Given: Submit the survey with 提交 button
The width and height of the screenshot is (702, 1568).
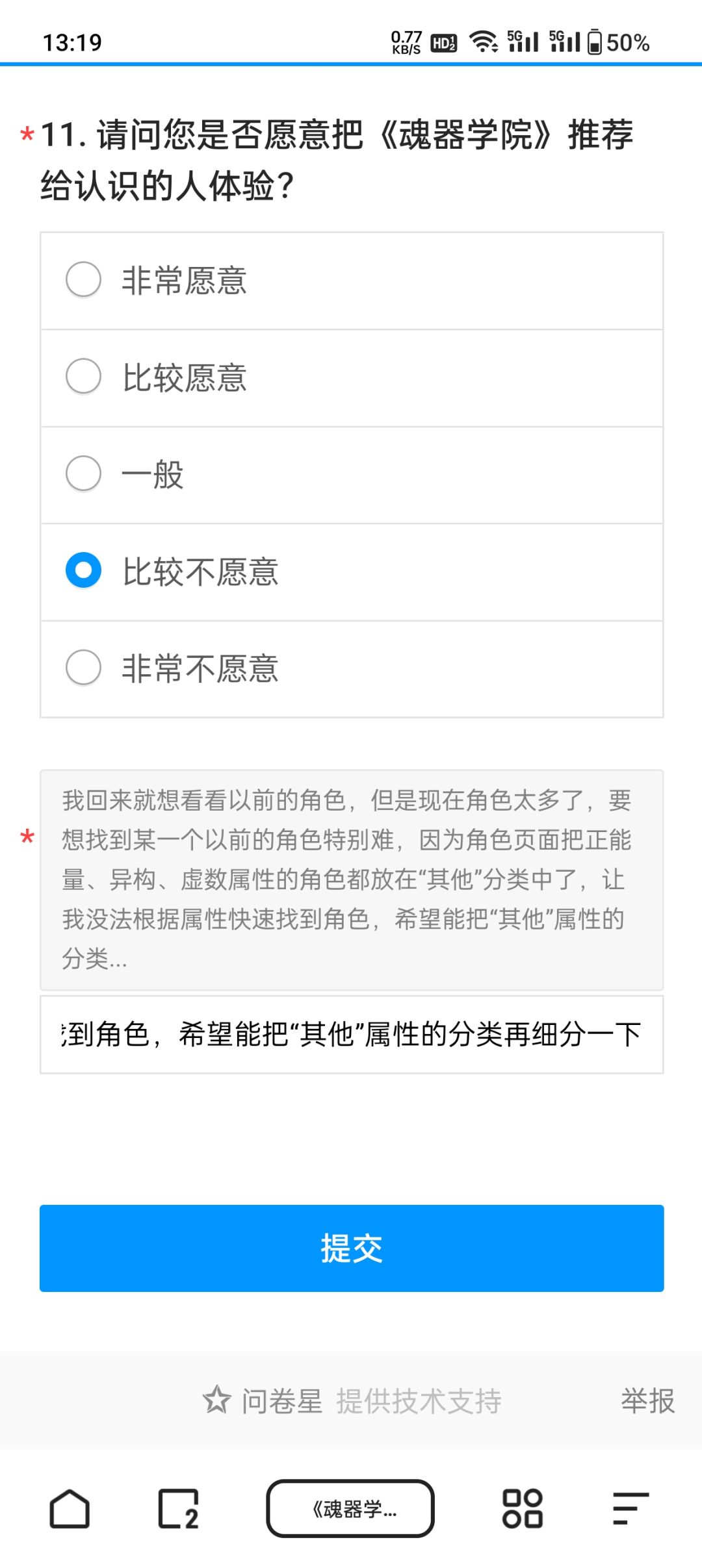Looking at the screenshot, I should click(352, 1248).
